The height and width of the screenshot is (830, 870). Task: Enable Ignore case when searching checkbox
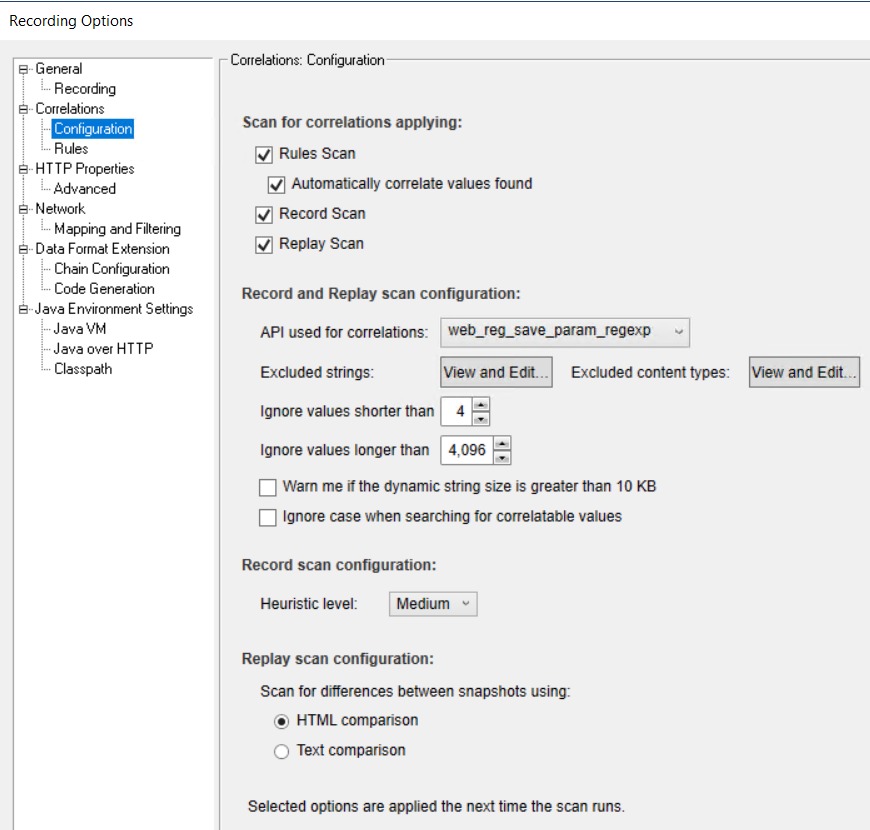click(267, 517)
